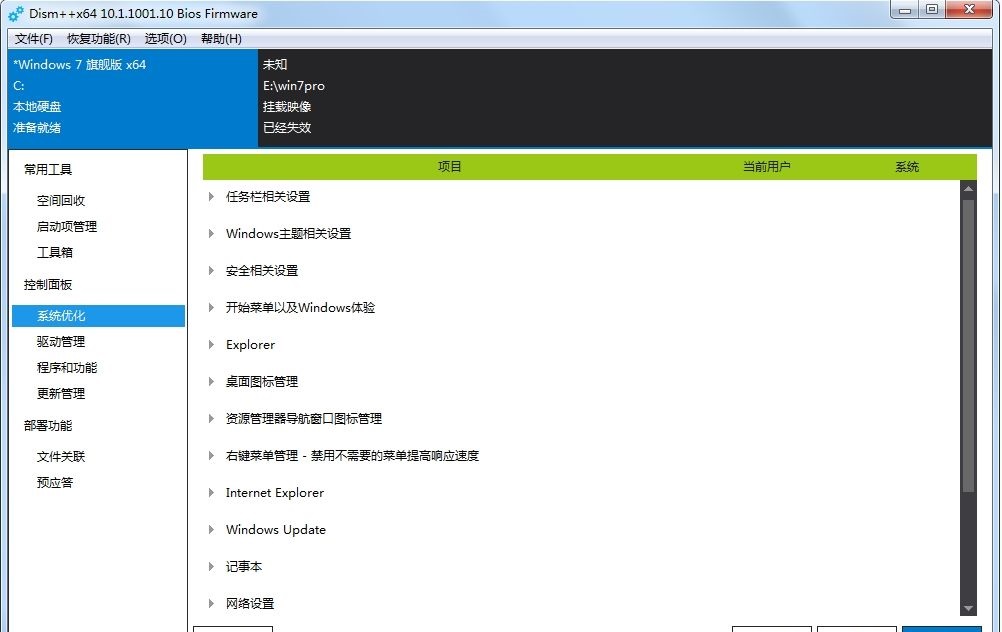
Task: Open the 预应答 tool
Action: (54, 482)
